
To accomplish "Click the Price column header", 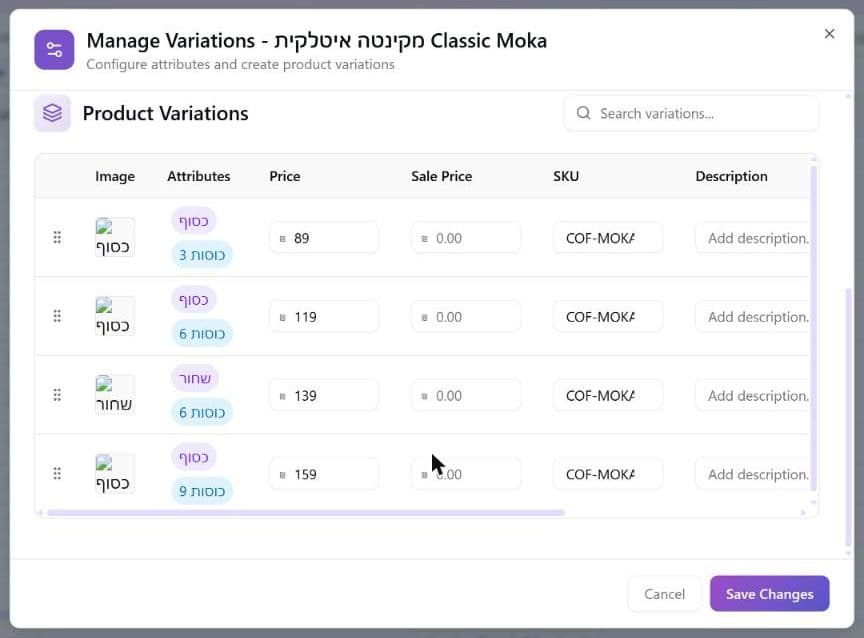I will [x=285, y=176].
